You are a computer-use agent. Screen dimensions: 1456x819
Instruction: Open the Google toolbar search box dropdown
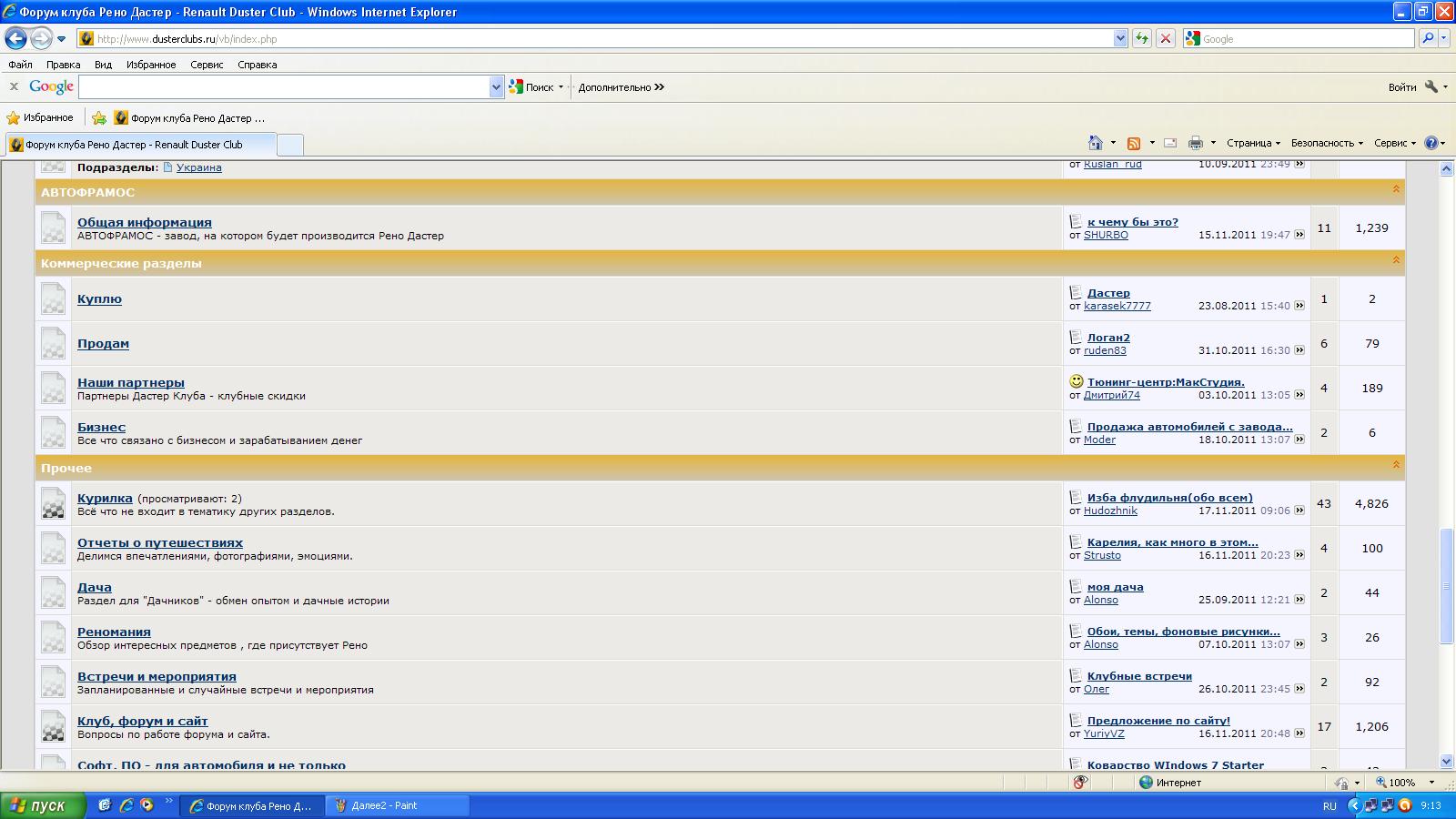click(x=496, y=87)
